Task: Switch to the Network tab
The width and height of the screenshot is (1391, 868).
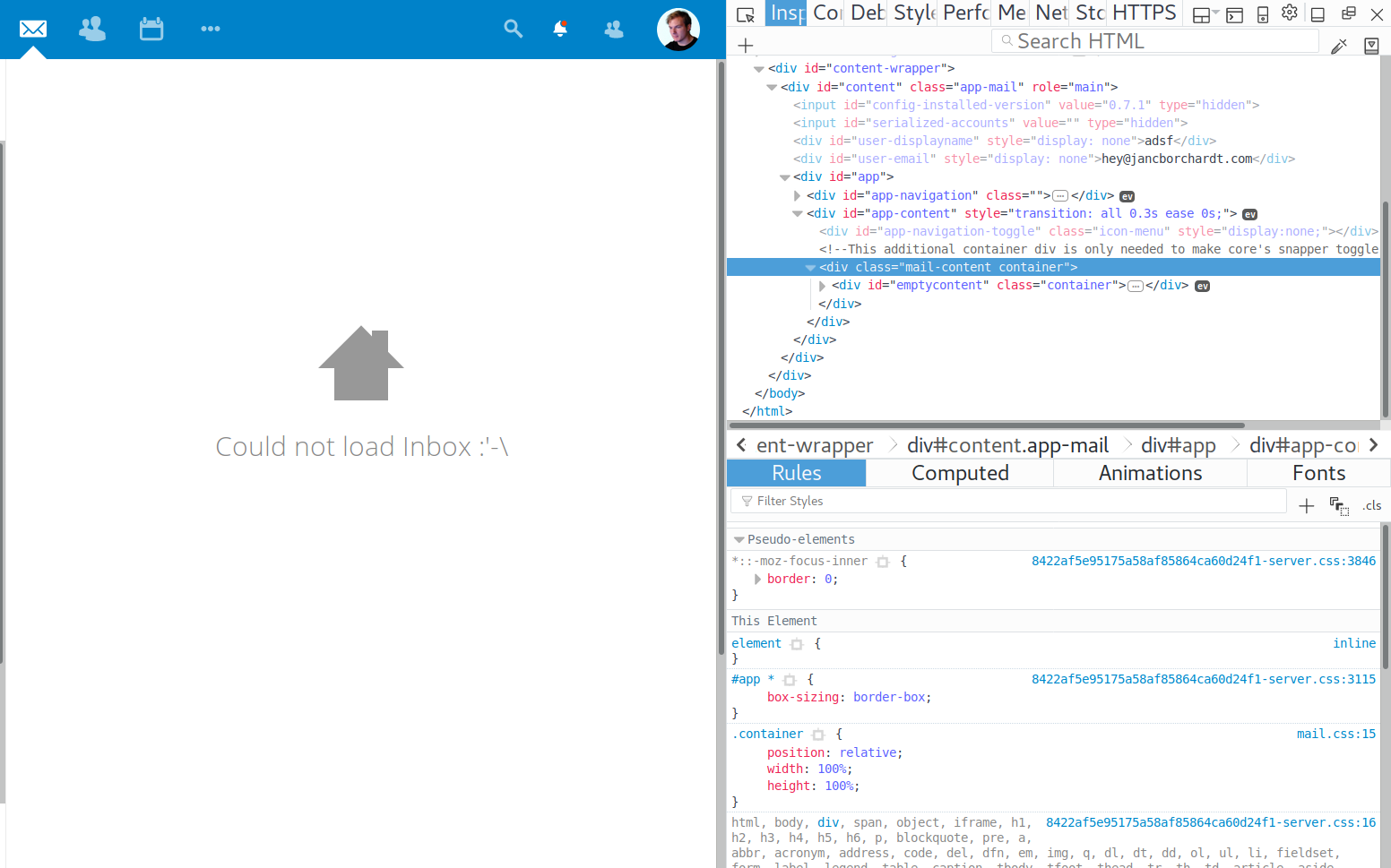Action: [1050, 13]
